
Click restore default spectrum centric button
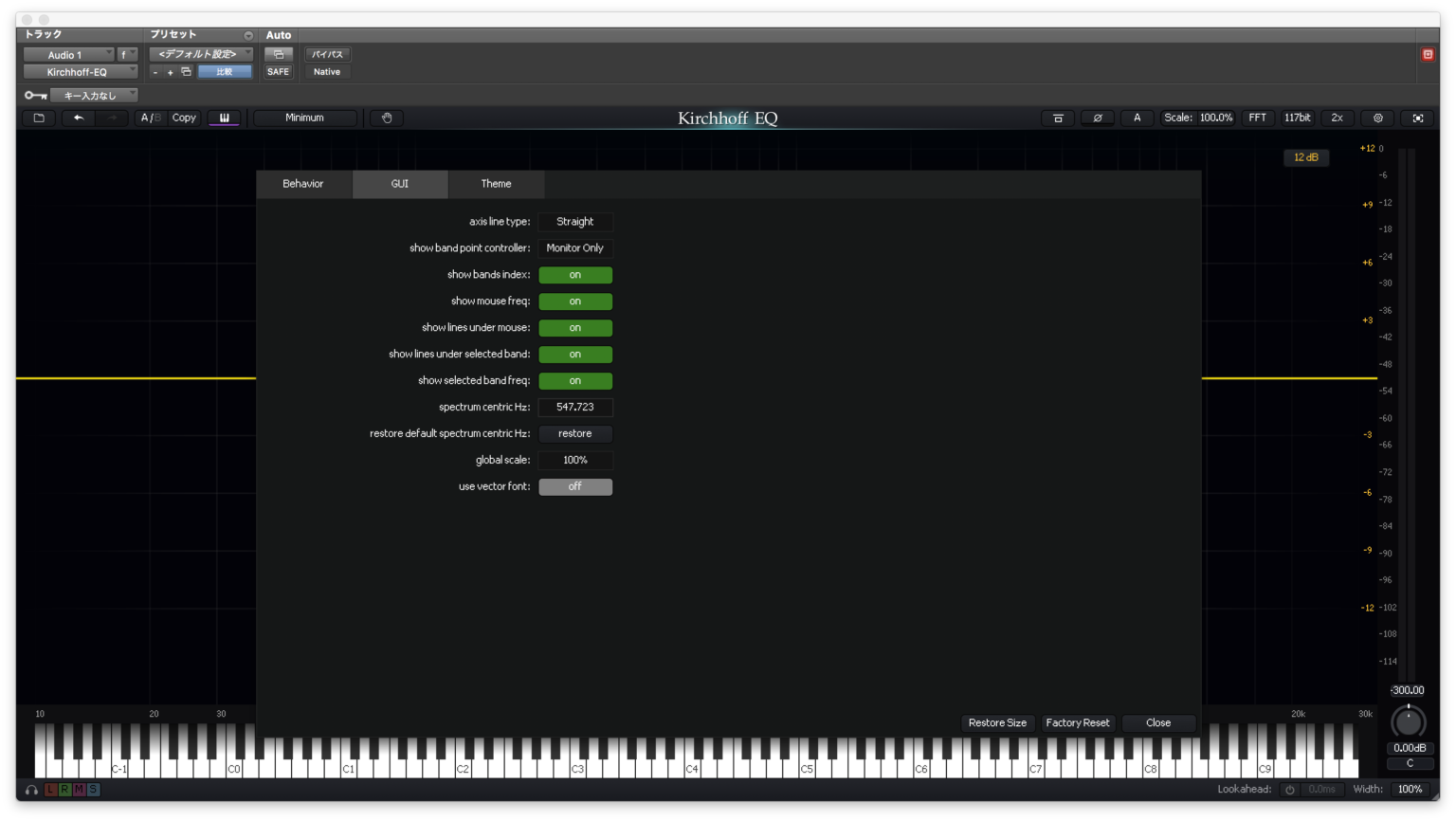pyautogui.click(x=575, y=433)
